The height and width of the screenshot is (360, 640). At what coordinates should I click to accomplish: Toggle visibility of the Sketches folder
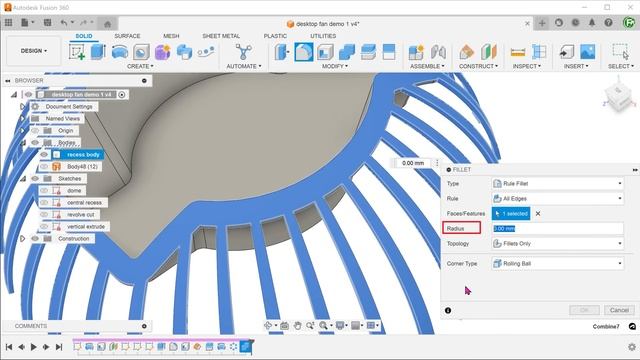(35, 179)
